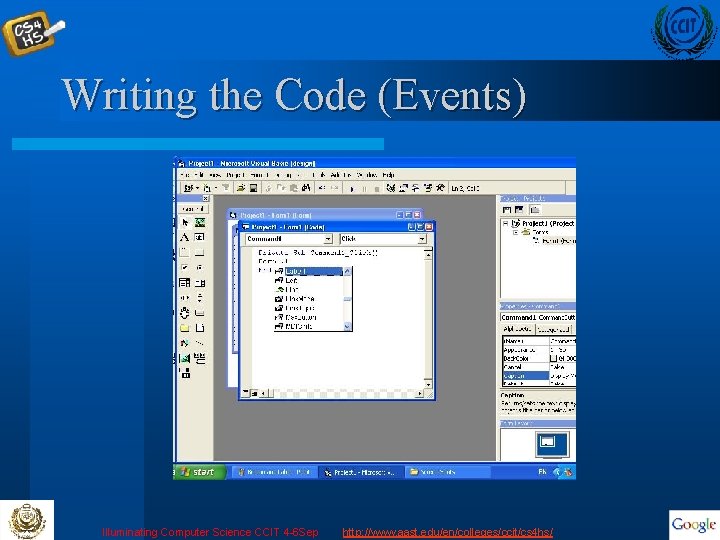720x540 pixels.
Task: Click View Code in Project Explorer
Action: [507, 210]
